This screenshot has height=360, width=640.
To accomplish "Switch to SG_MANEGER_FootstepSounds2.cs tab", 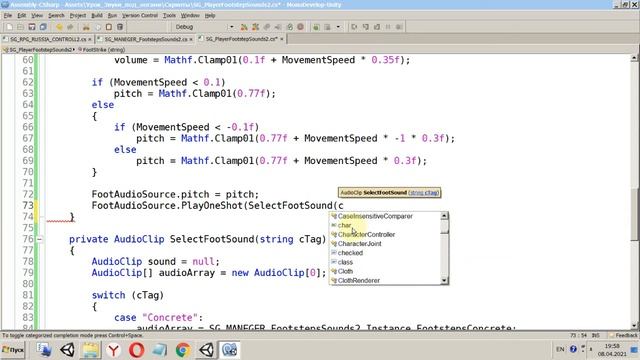I will [x=146, y=39].
